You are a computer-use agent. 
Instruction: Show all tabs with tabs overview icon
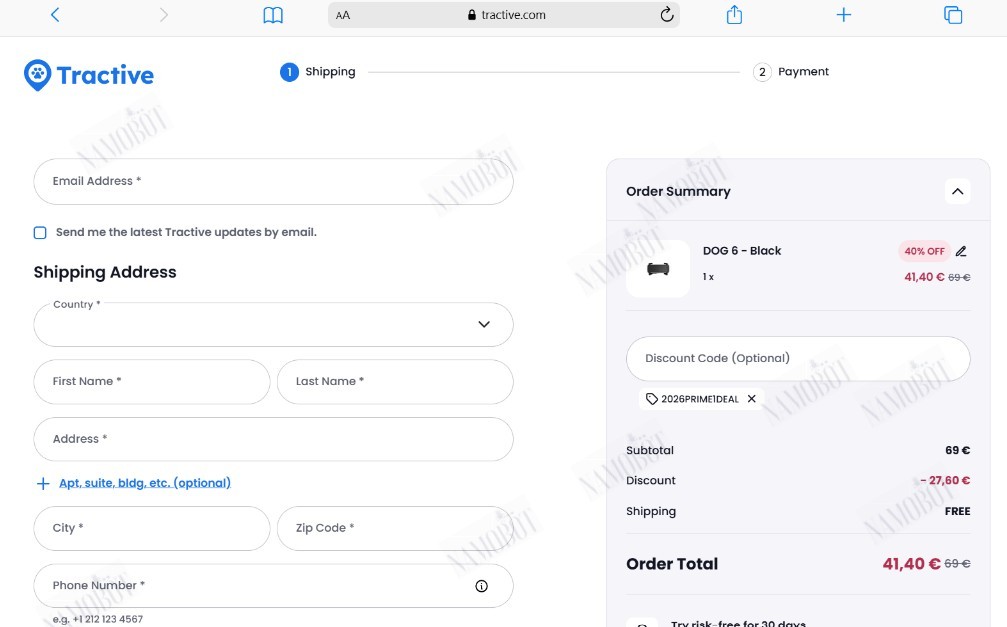tap(952, 15)
